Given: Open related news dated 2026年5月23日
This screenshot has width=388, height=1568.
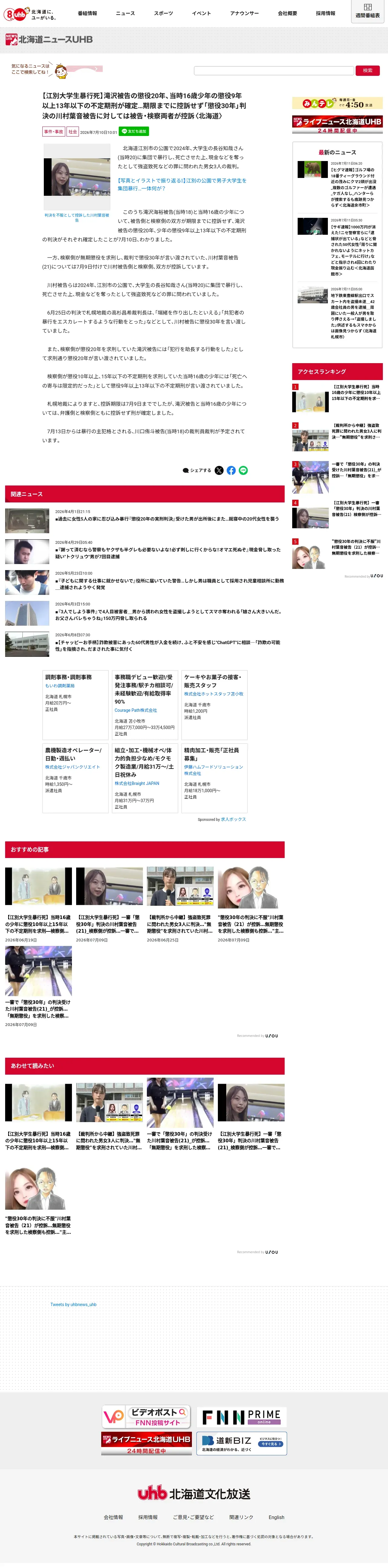Looking at the screenshot, I should tap(145, 582).
